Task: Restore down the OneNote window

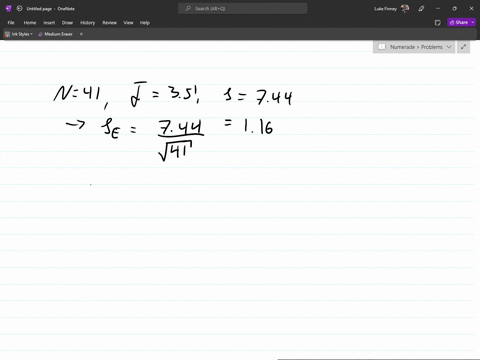Action: (454, 9)
